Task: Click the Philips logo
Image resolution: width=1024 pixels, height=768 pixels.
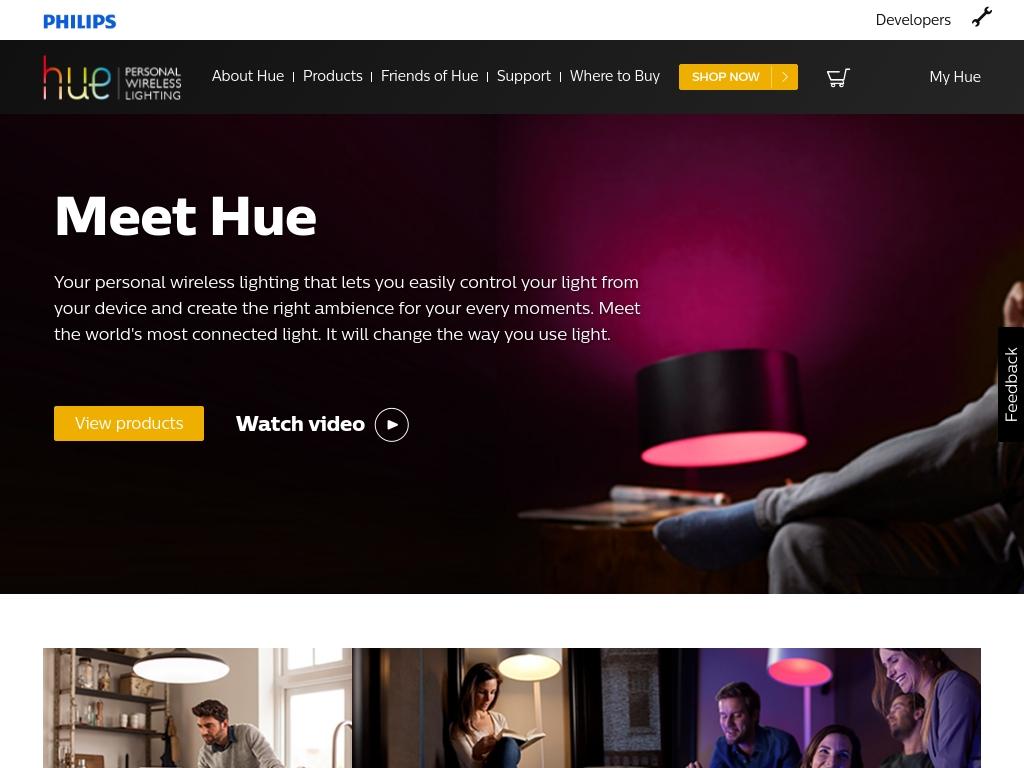Action: [80, 22]
